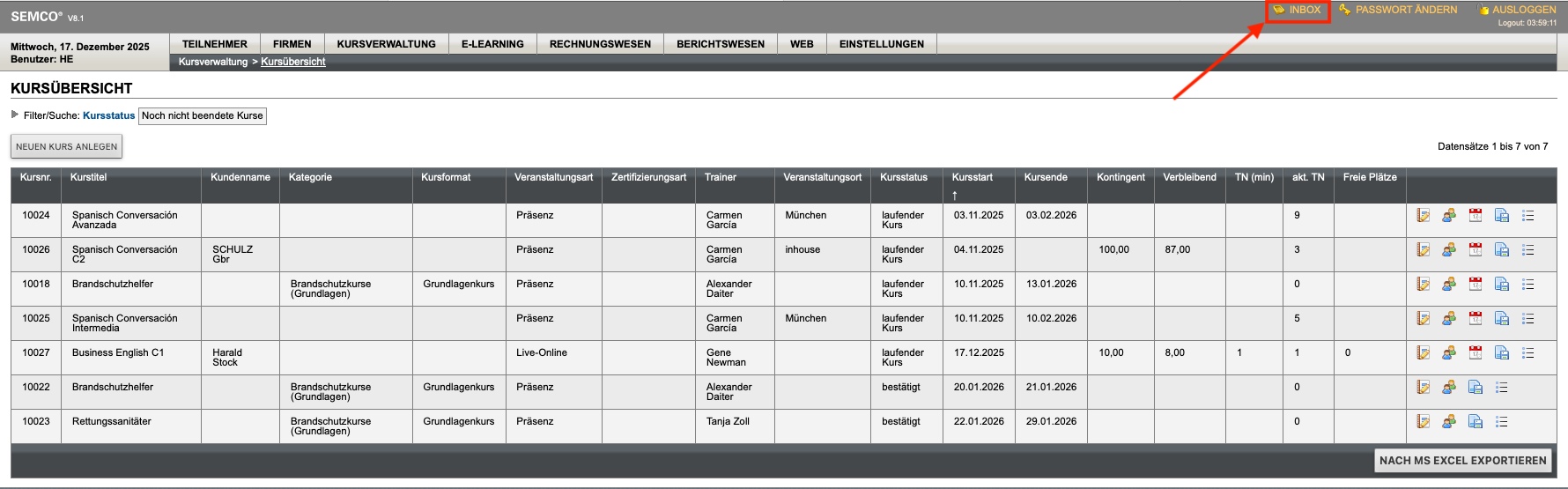The height and width of the screenshot is (489, 1568).
Task: Copy Rettungssanitäter course using document icon
Action: pyautogui.click(x=1476, y=422)
